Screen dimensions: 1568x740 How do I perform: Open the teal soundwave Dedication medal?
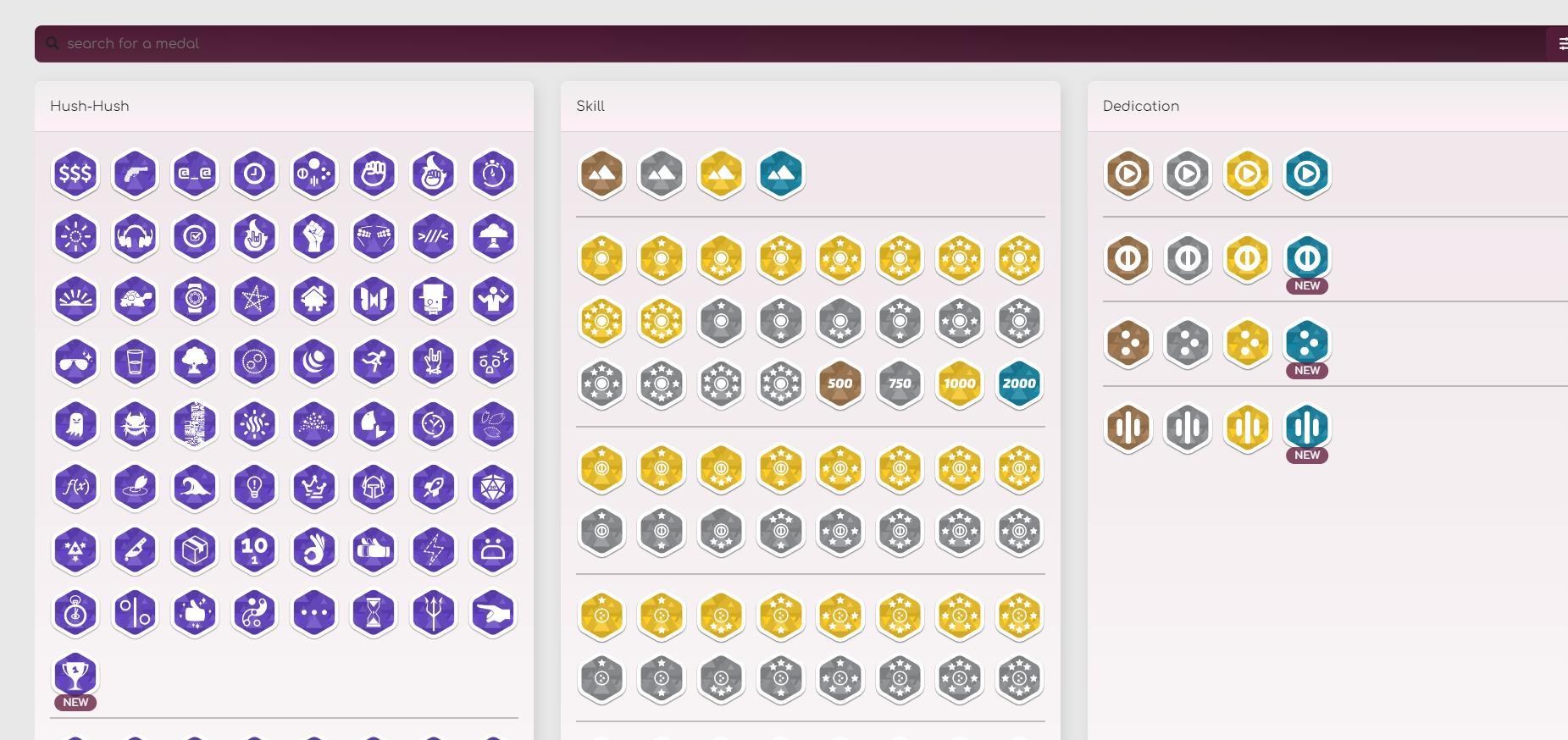tap(1307, 428)
